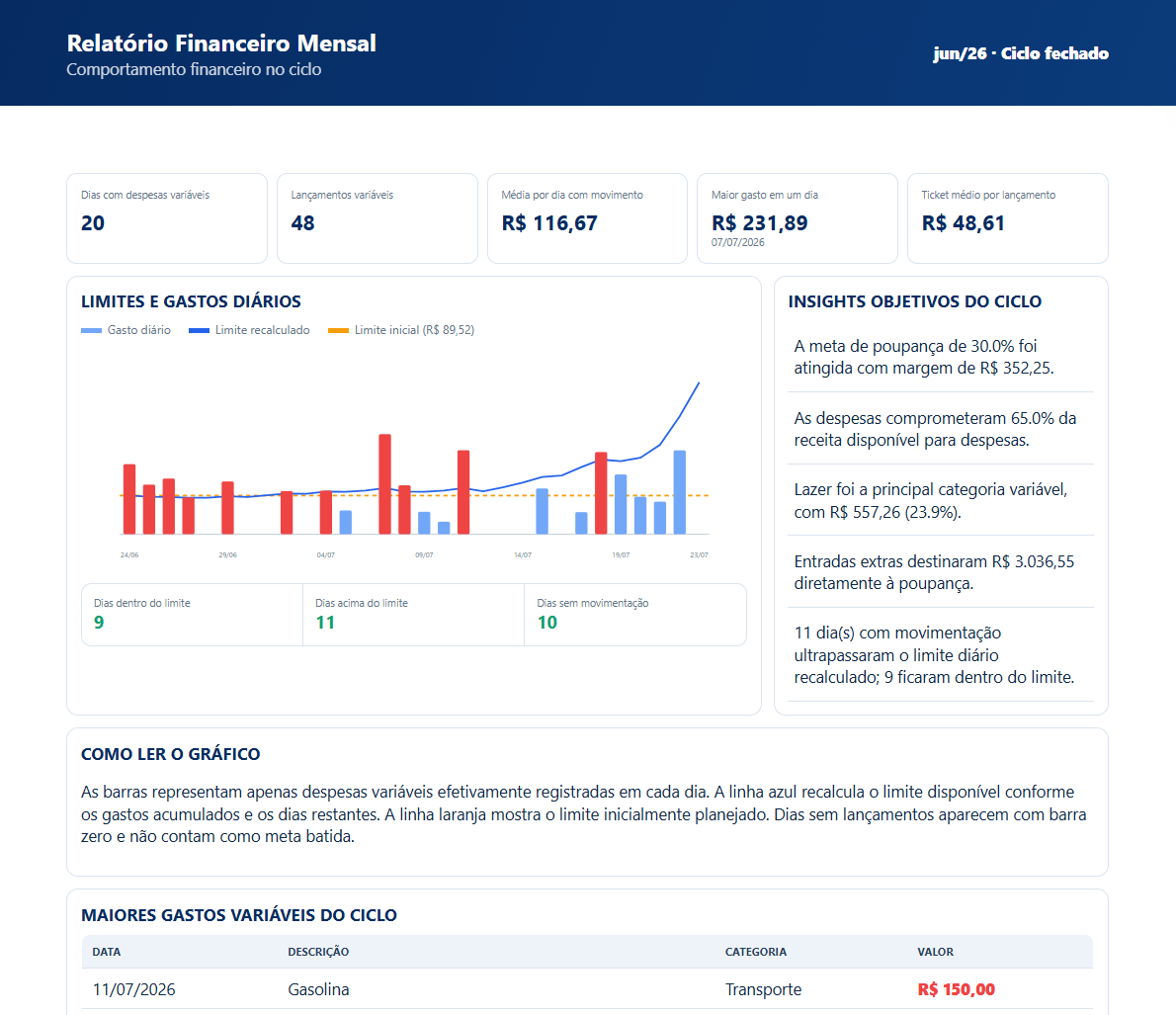Viewport: 1176px width, 1015px height.
Task: Click the 24/06 x-axis label
Action: pyautogui.click(x=129, y=555)
